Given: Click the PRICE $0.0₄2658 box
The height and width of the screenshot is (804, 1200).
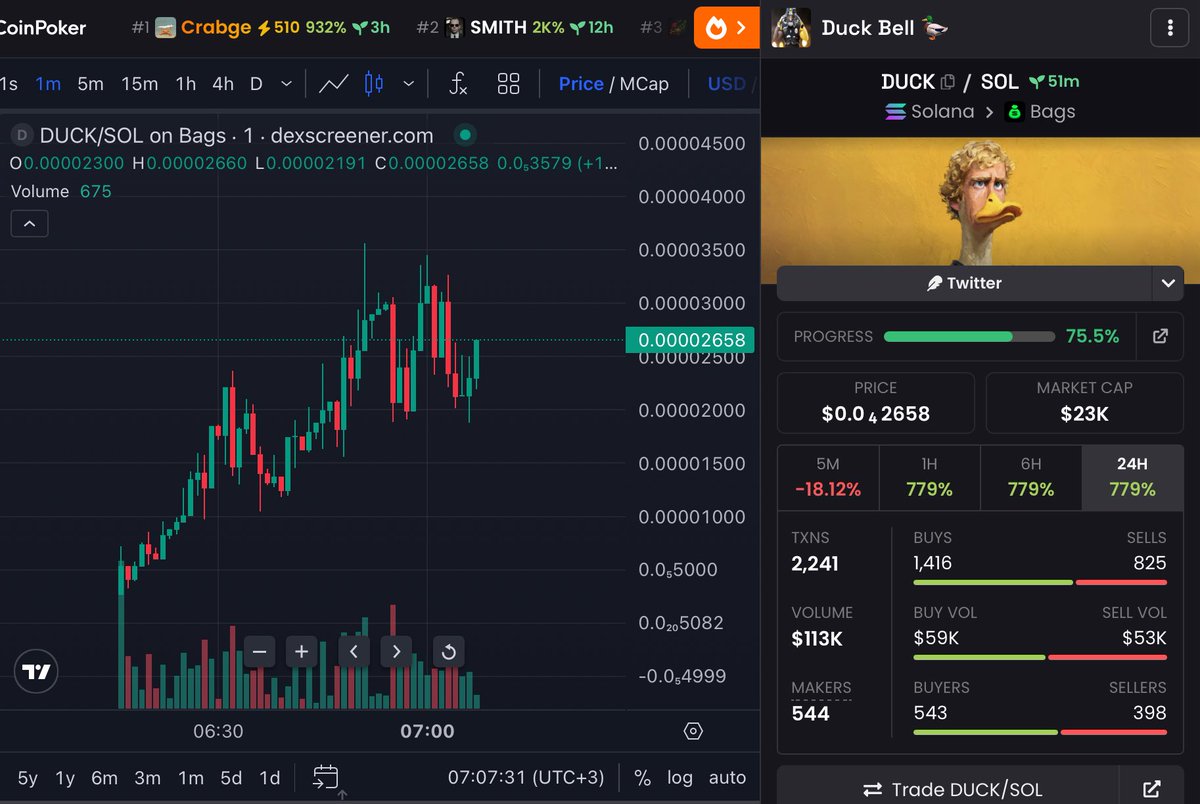Looking at the screenshot, I should coord(876,402).
